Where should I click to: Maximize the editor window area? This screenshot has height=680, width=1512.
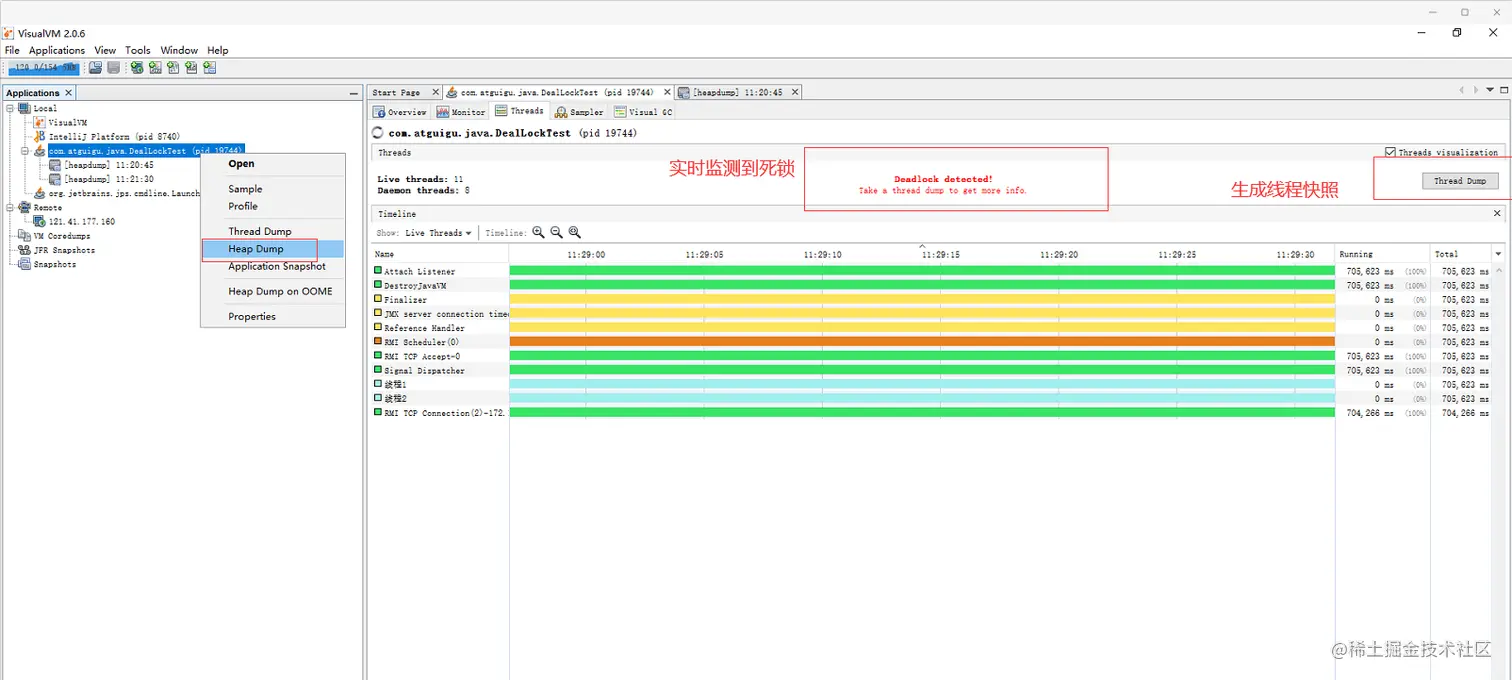1503,90
